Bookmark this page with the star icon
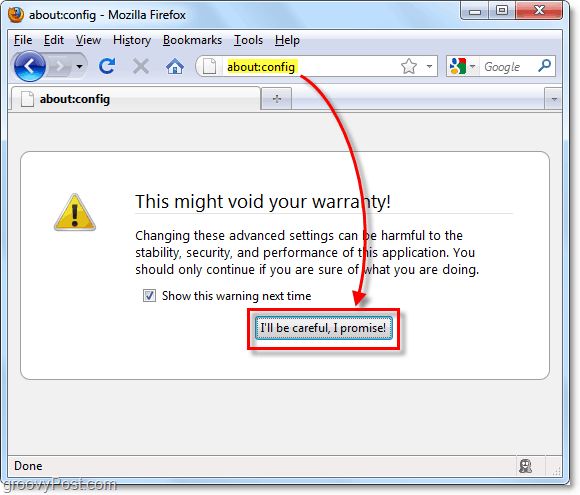580x495 pixels. [x=409, y=67]
